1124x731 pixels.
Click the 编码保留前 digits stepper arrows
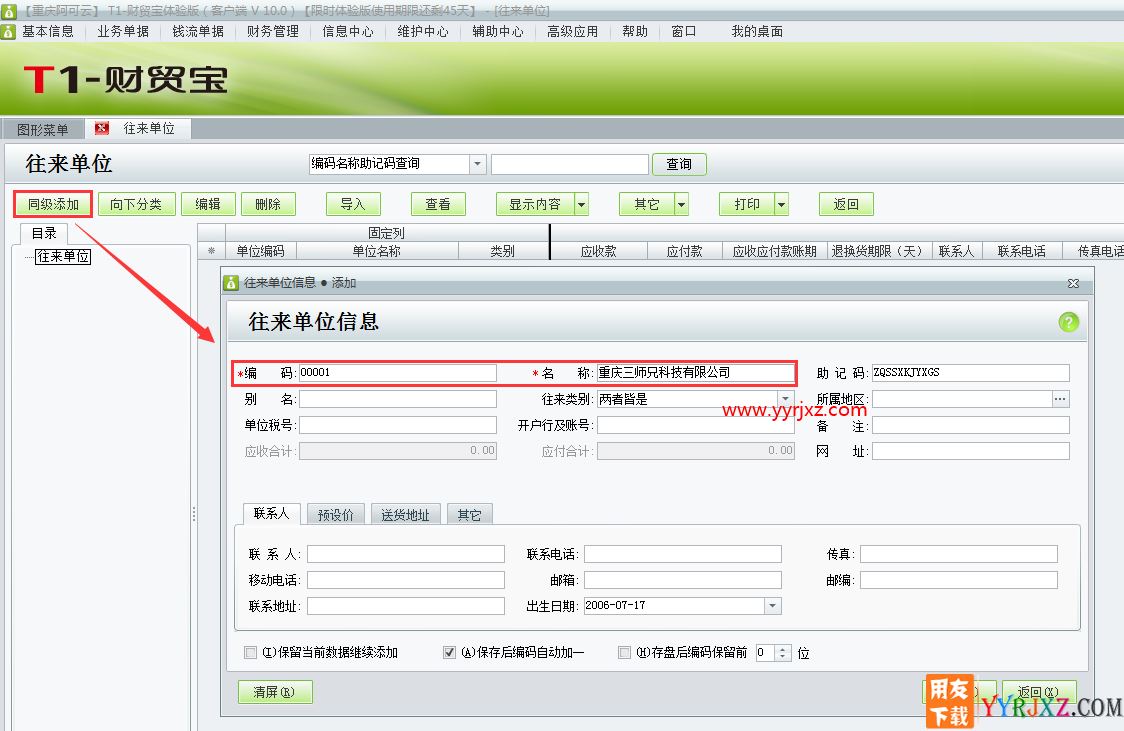point(783,653)
